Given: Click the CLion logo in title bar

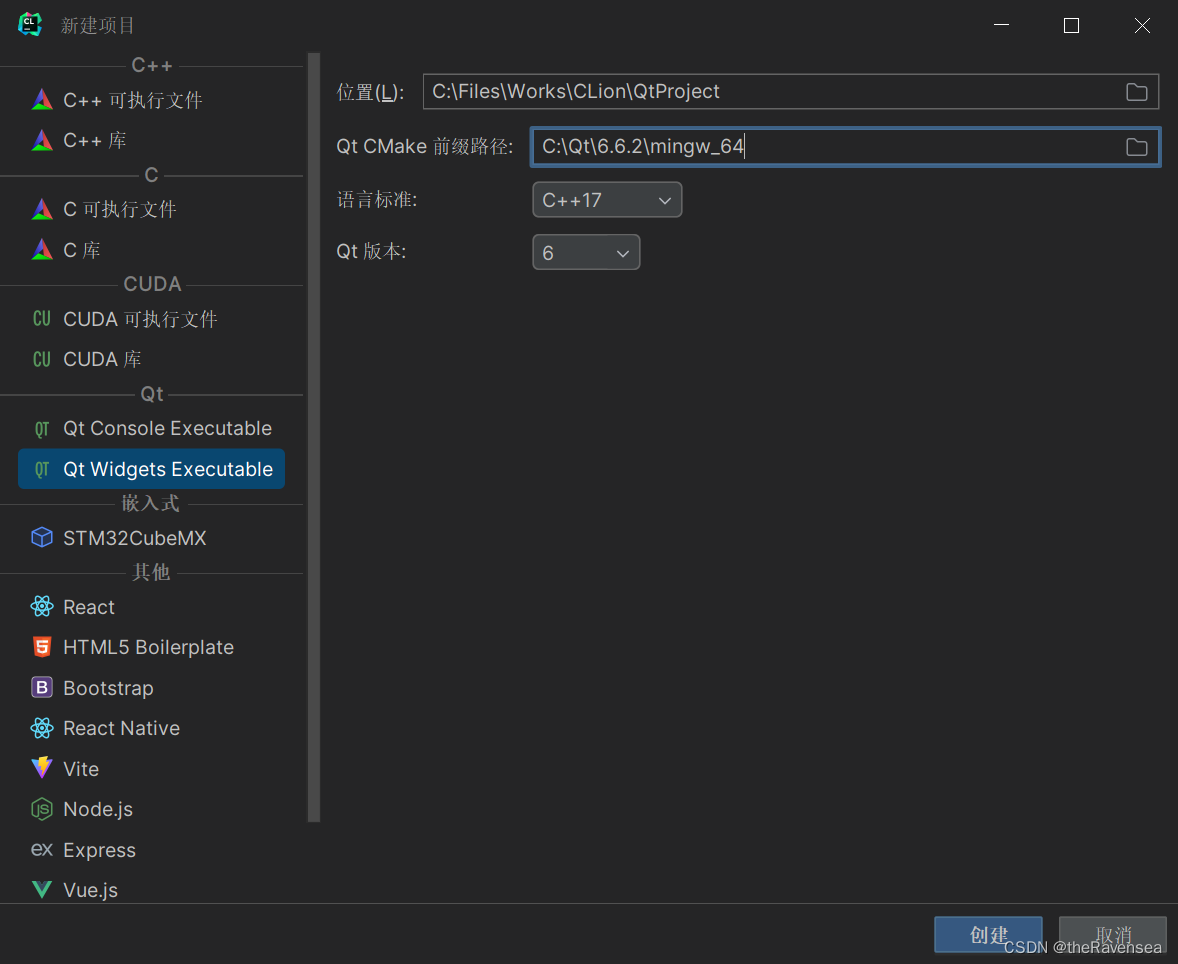Looking at the screenshot, I should click(30, 24).
